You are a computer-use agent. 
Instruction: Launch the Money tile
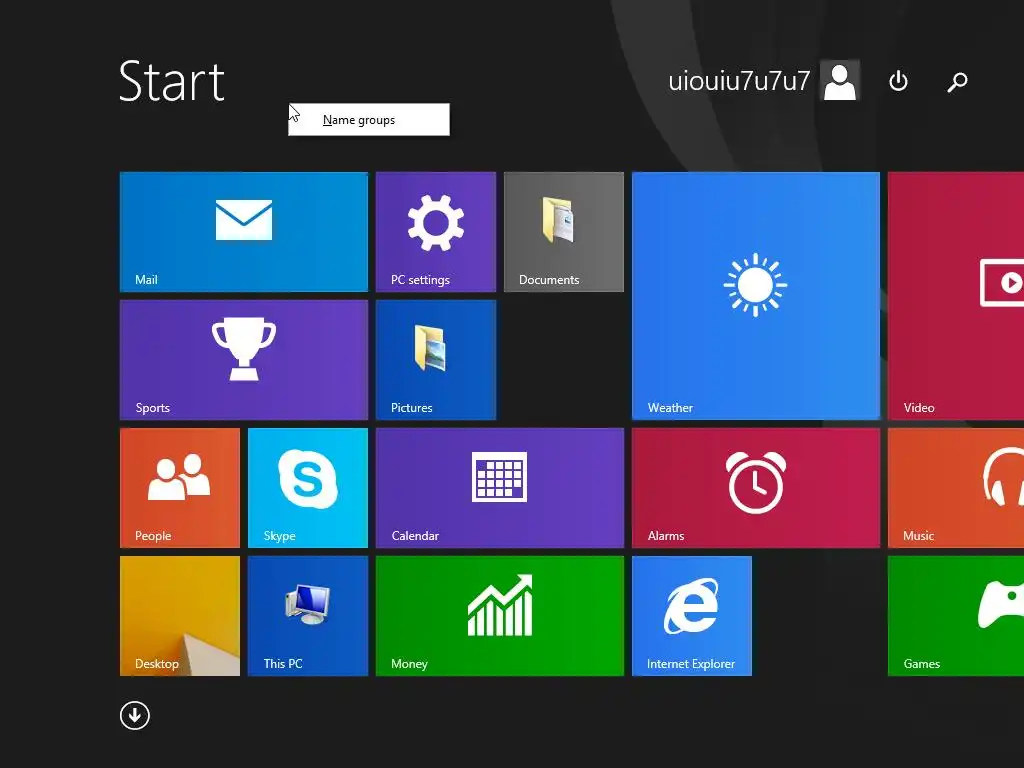tap(500, 616)
